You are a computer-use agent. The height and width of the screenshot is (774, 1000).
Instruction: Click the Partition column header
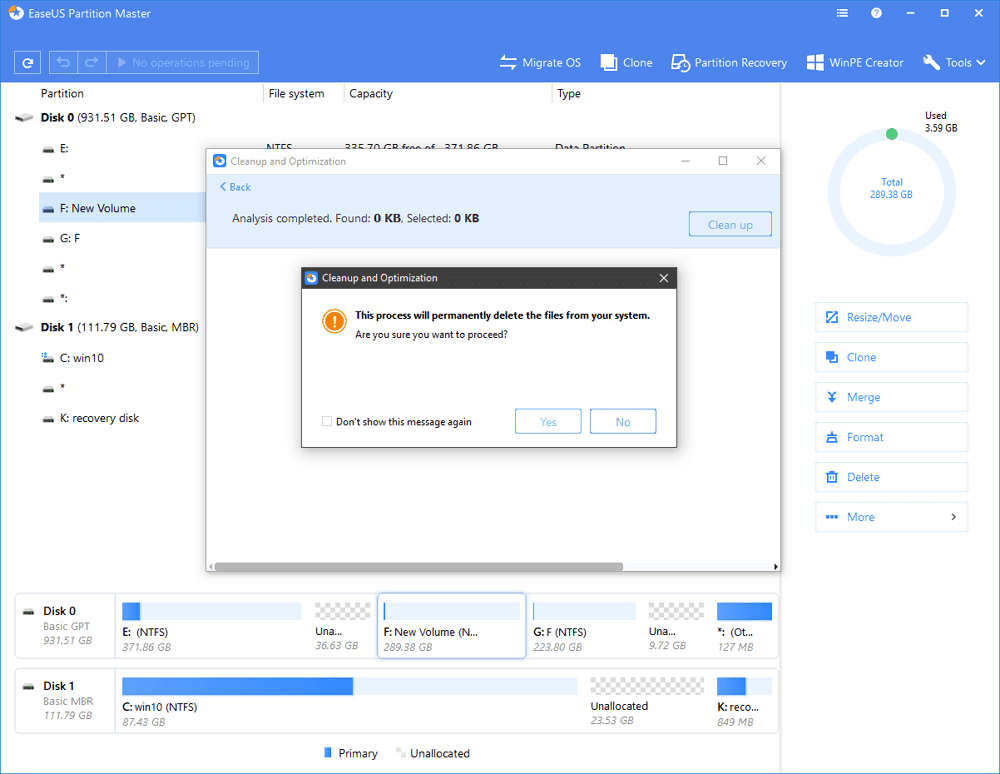(x=62, y=94)
